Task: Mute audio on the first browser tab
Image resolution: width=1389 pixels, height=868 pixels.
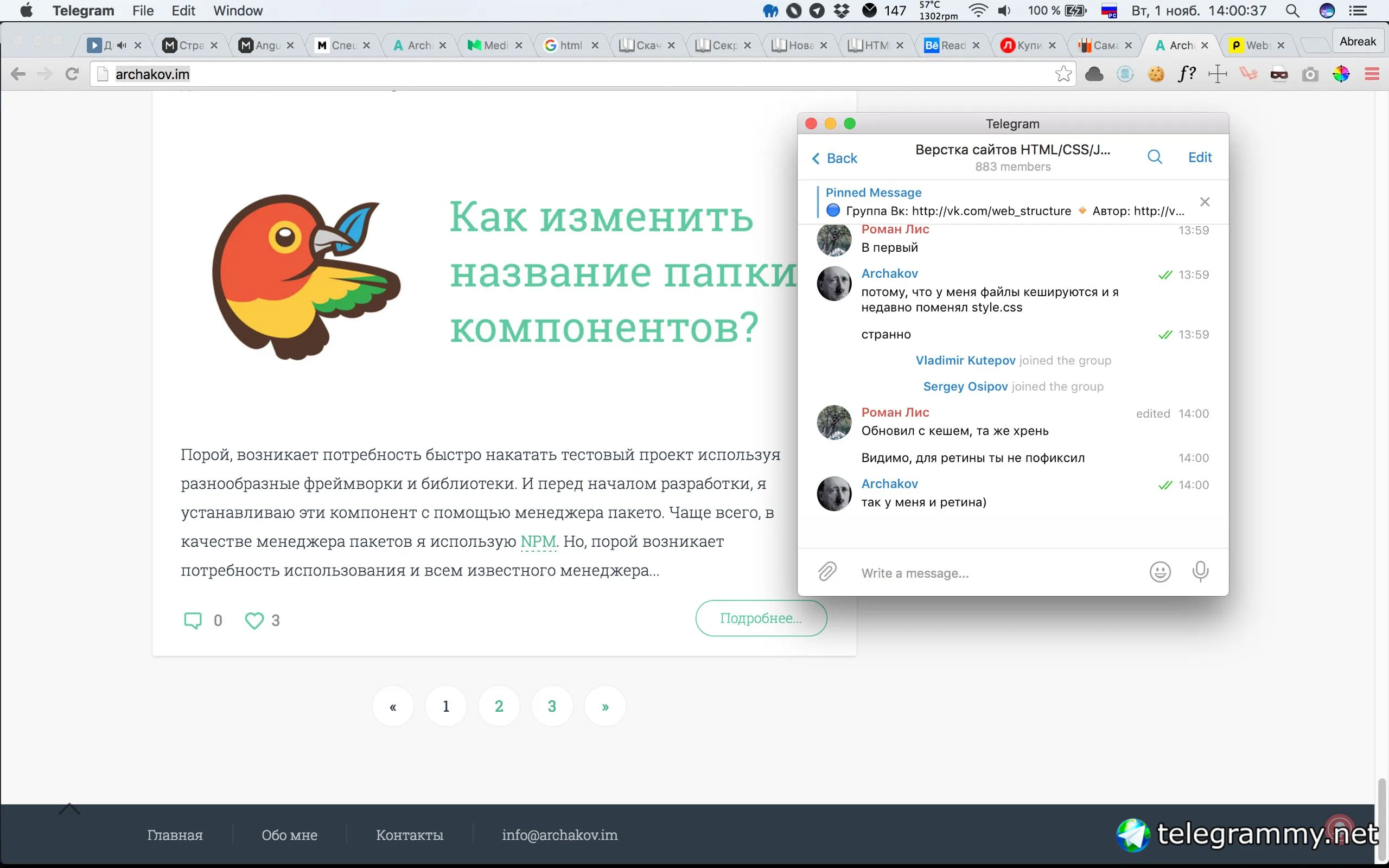Action: pyautogui.click(x=122, y=46)
